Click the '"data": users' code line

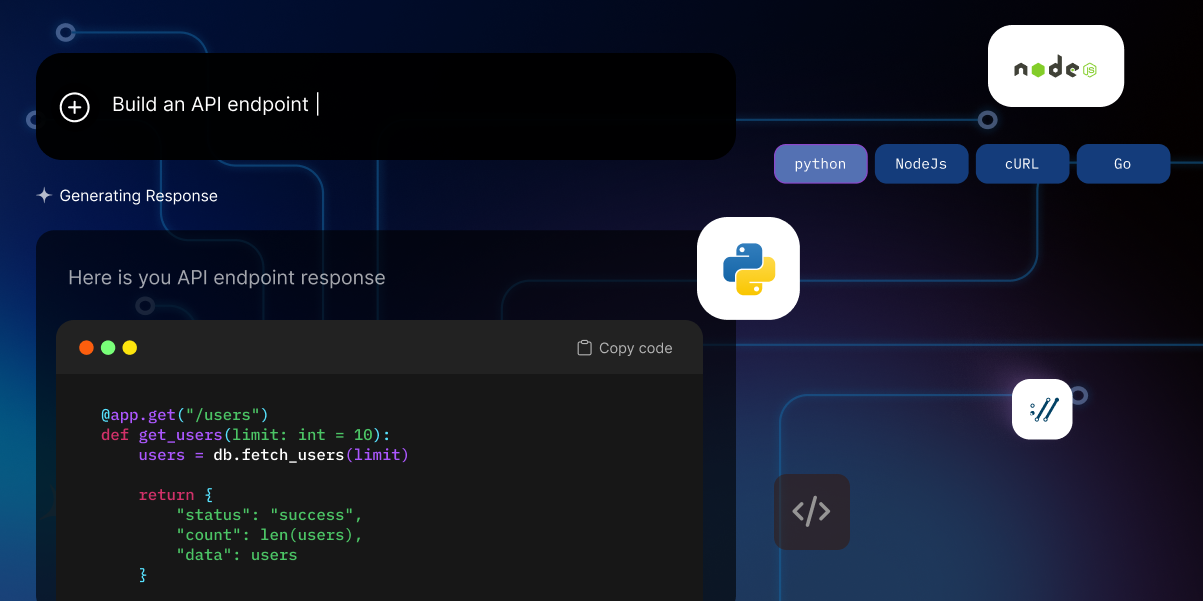237,554
